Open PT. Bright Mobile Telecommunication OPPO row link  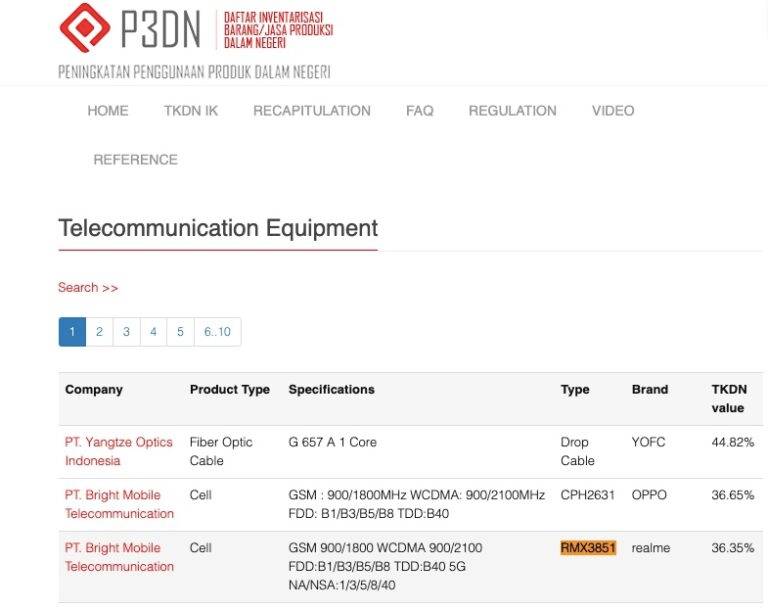pos(119,504)
